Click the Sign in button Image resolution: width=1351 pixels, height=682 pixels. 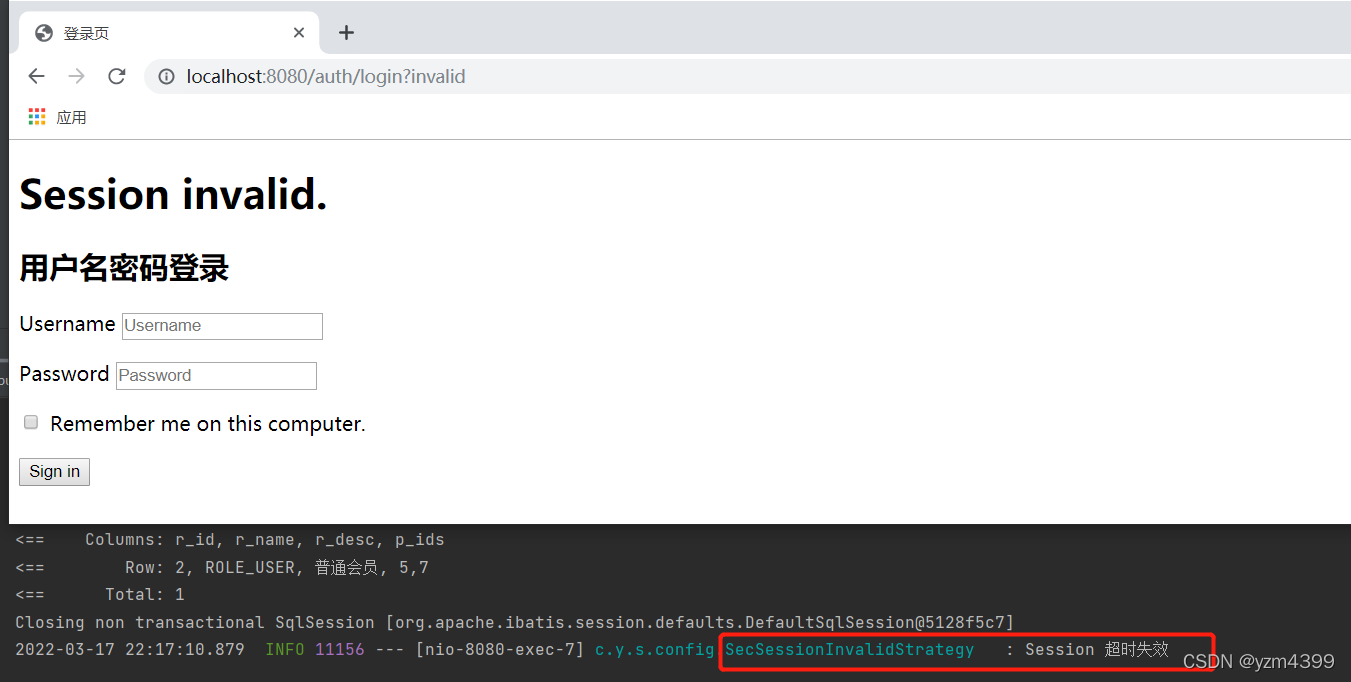(x=54, y=472)
